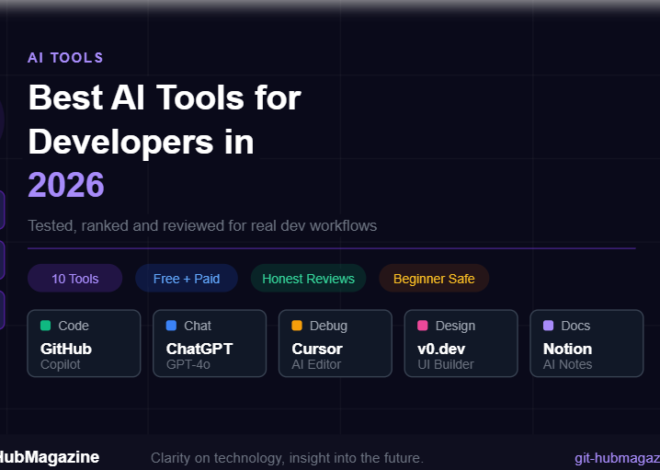Click the green Code category square icon

click(x=45, y=326)
